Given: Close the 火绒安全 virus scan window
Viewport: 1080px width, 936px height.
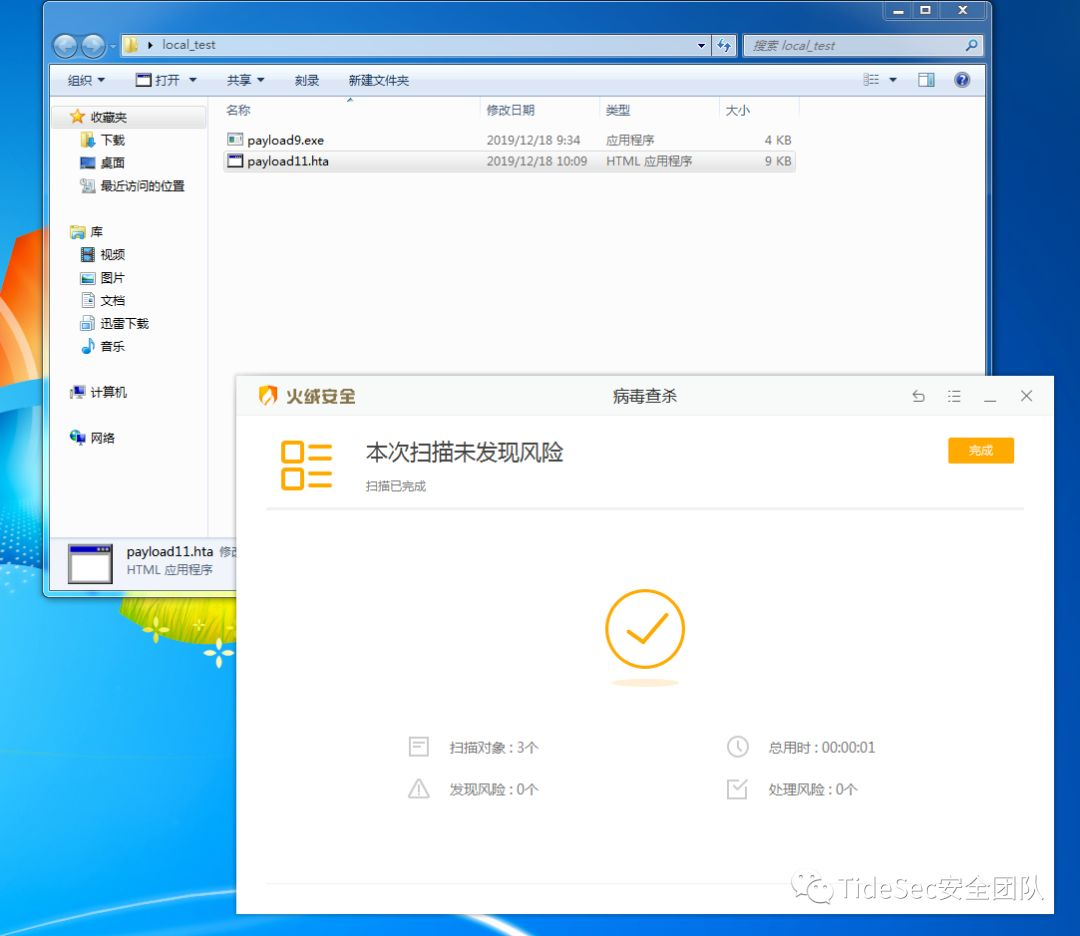Looking at the screenshot, I should click(x=1026, y=396).
